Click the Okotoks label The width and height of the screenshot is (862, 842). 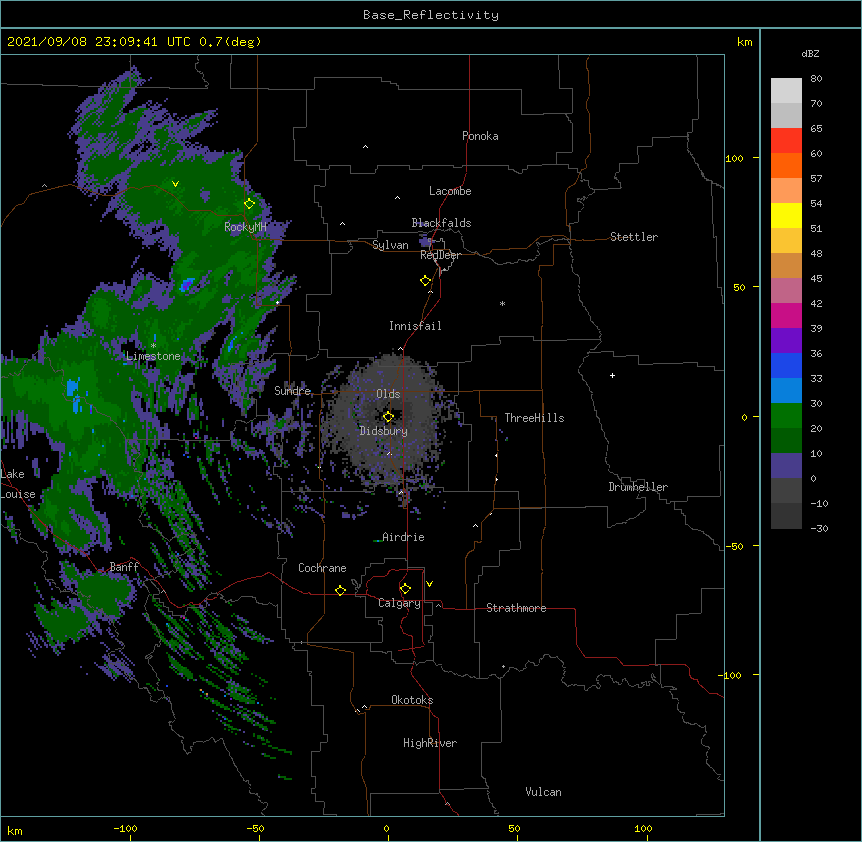pyautogui.click(x=412, y=700)
